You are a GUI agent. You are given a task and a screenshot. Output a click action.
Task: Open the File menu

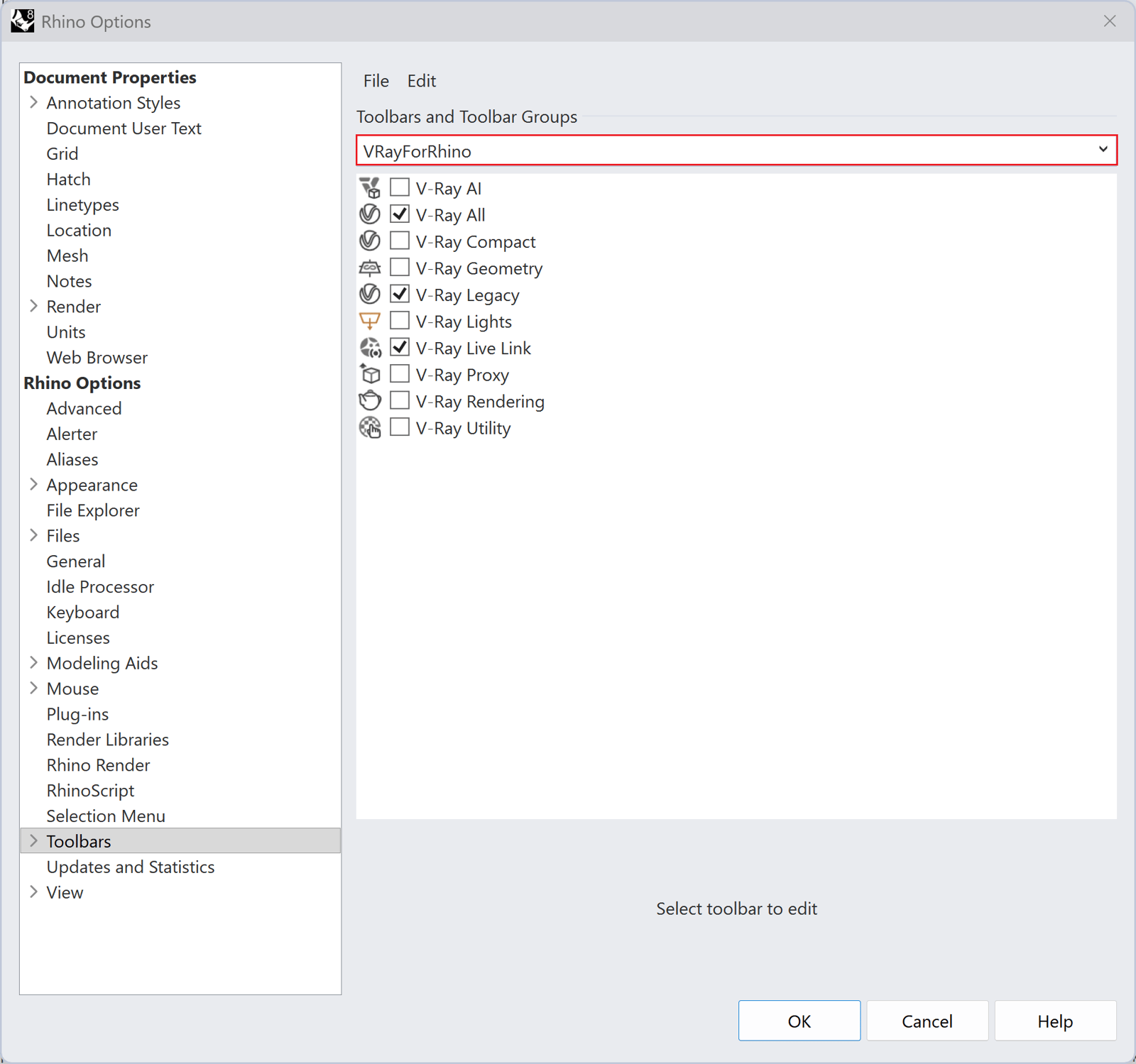point(376,81)
